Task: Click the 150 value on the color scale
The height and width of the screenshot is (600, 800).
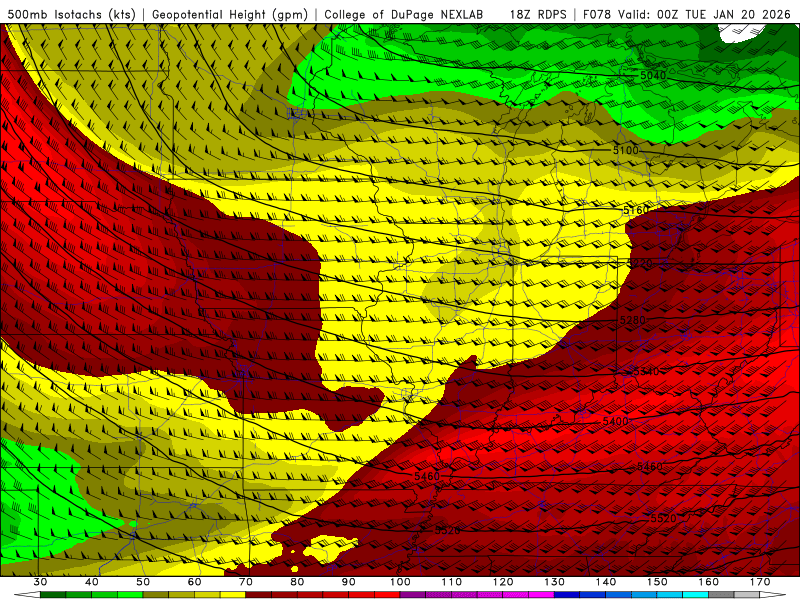Action: click(x=657, y=582)
